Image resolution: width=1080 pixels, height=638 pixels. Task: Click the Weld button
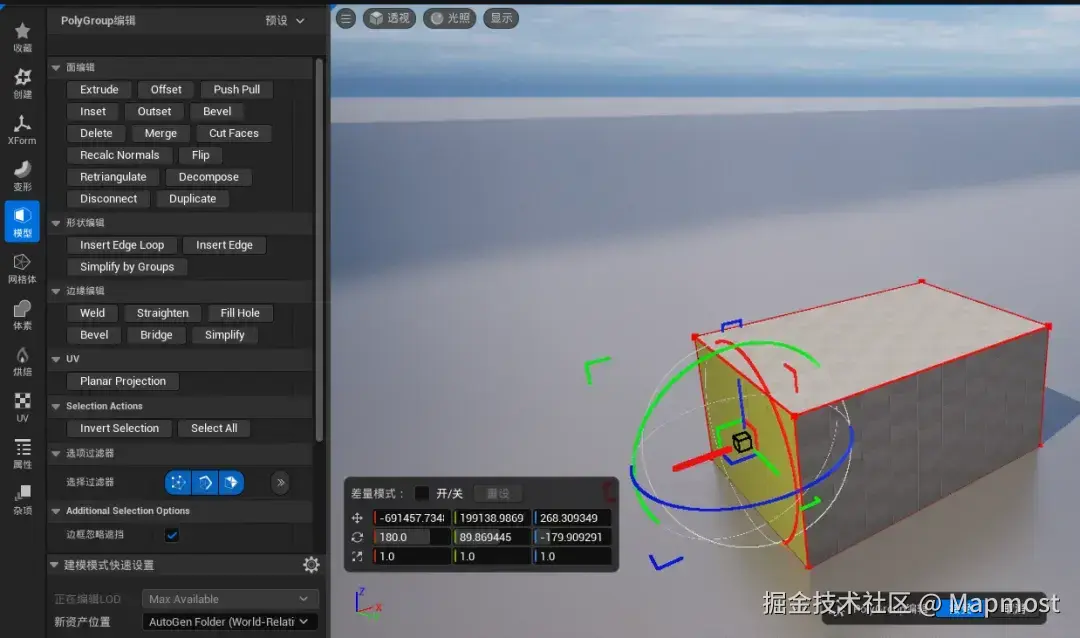click(x=92, y=313)
